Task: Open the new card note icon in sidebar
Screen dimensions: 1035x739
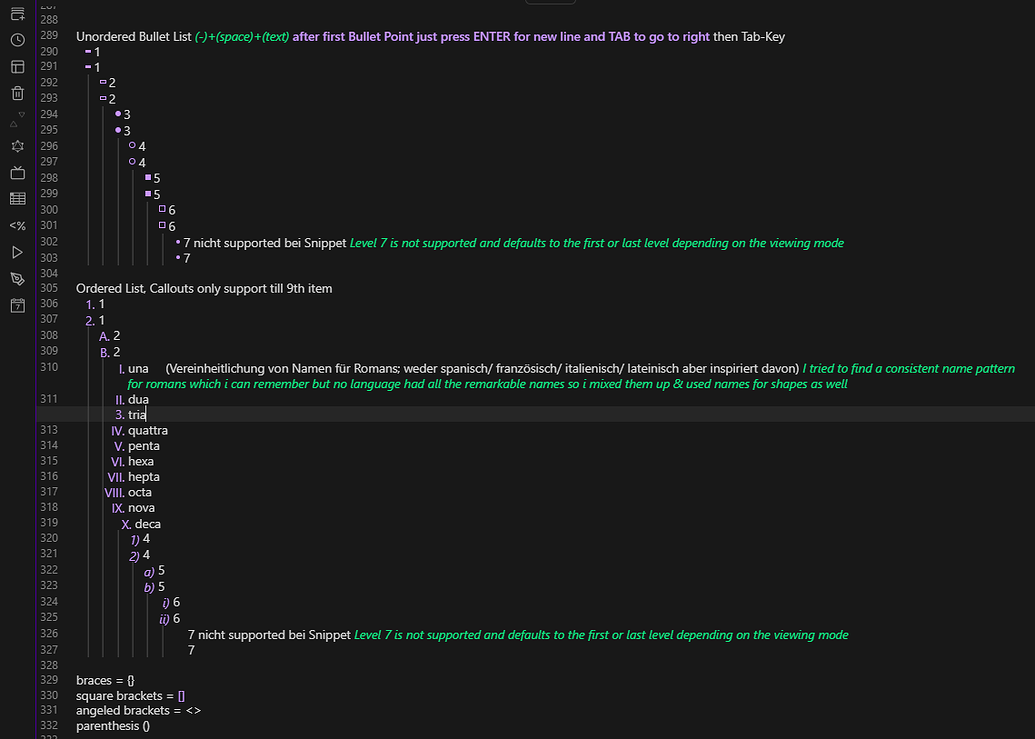Action: [16, 14]
